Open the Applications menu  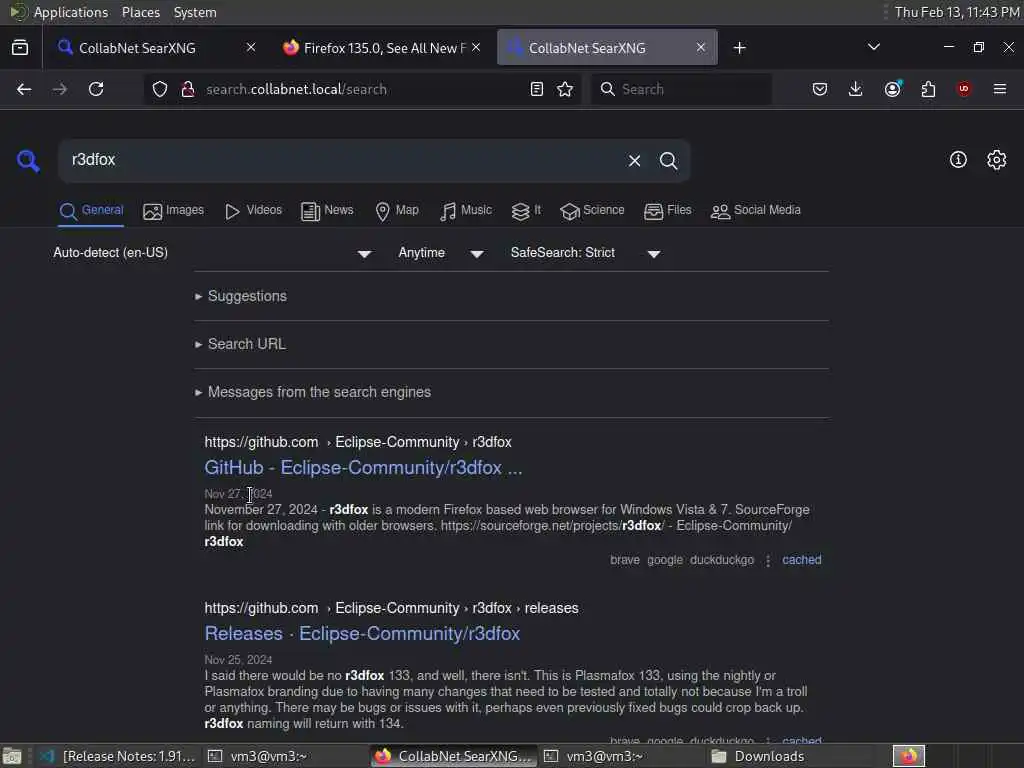[x=71, y=12]
